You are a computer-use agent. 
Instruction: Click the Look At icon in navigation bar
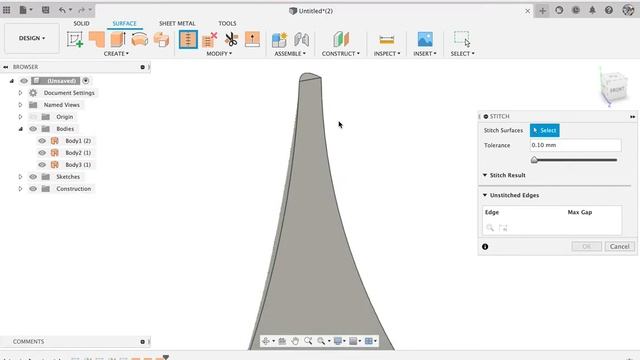point(282,341)
